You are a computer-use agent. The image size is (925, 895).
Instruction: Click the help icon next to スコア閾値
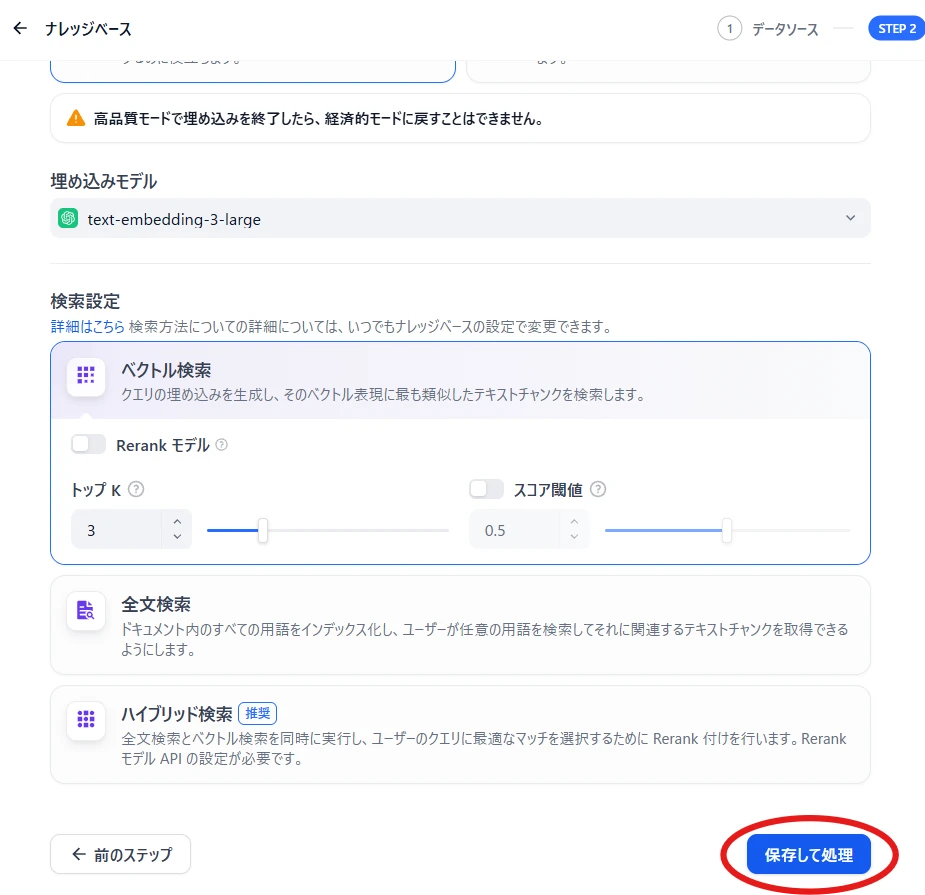pyautogui.click(x=598, y=489)
